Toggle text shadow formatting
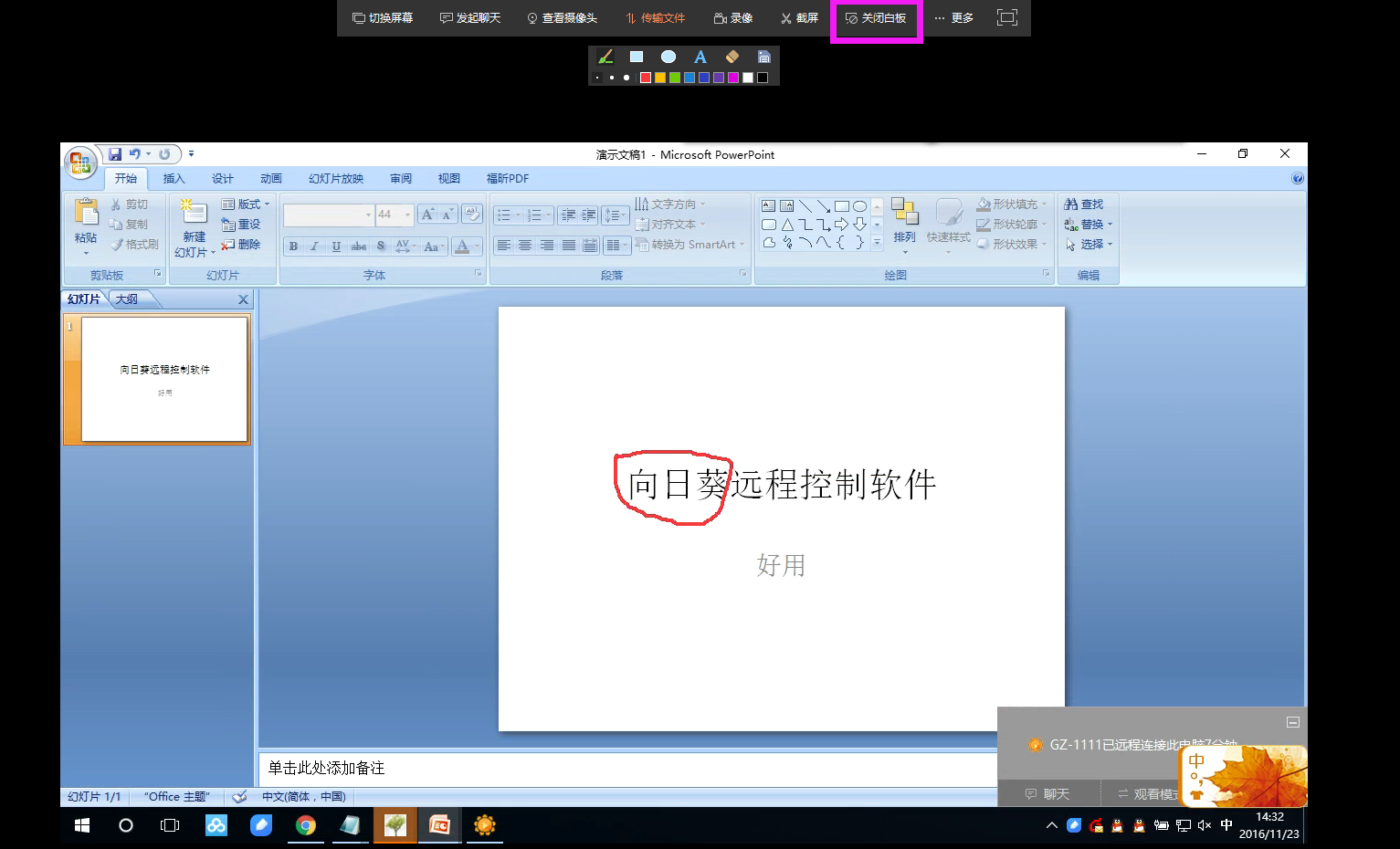The image size is (1400, 849). tap(381, 246)
